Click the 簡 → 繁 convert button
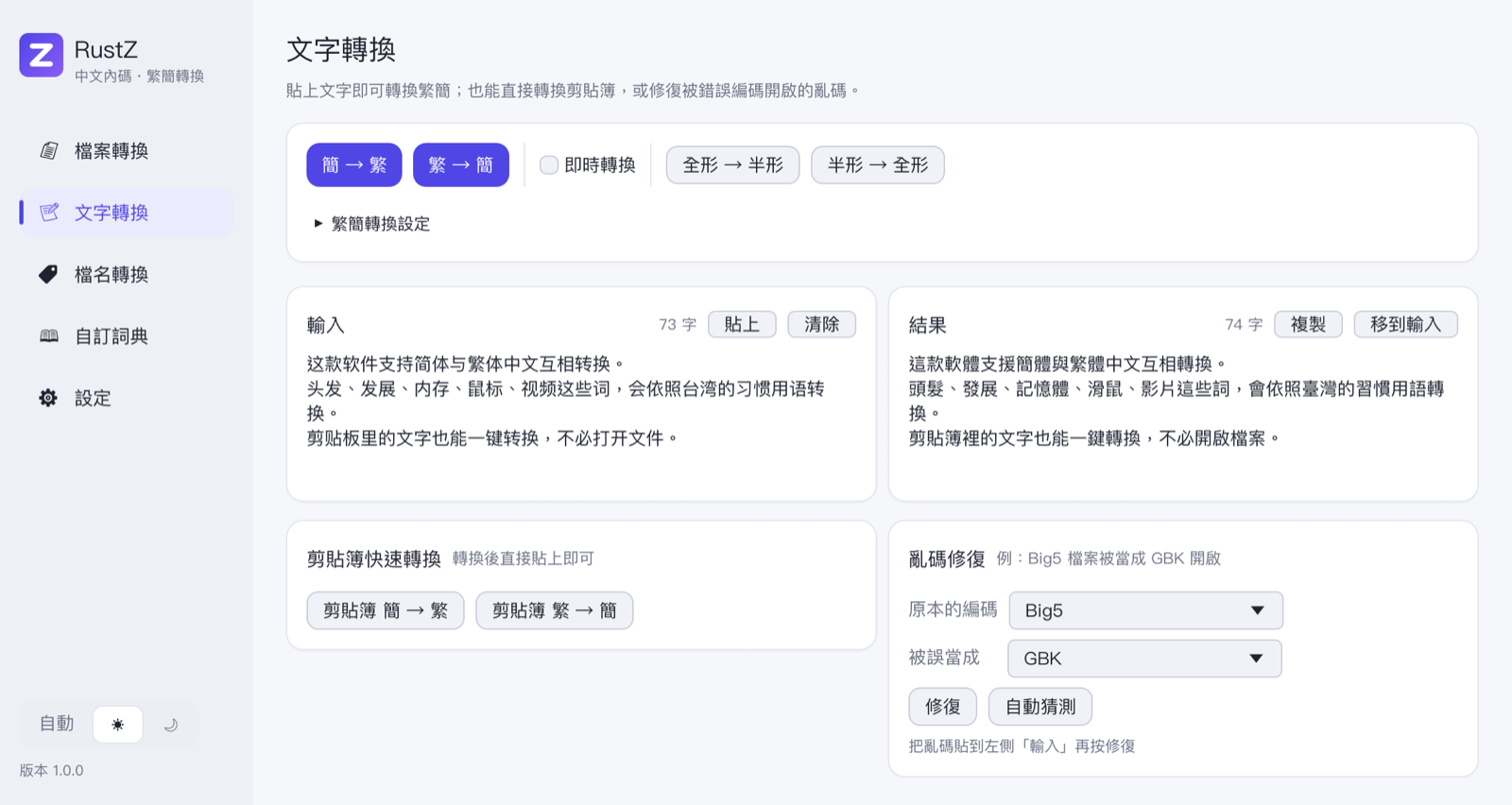Viewport: 1512px width, 805px height. pos(354,165)
